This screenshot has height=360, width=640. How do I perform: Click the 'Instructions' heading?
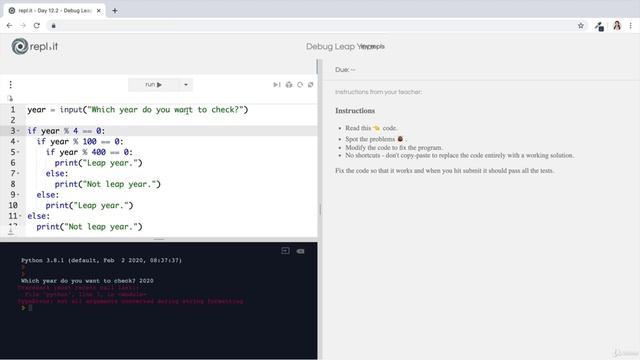click(x=355, y=111)
